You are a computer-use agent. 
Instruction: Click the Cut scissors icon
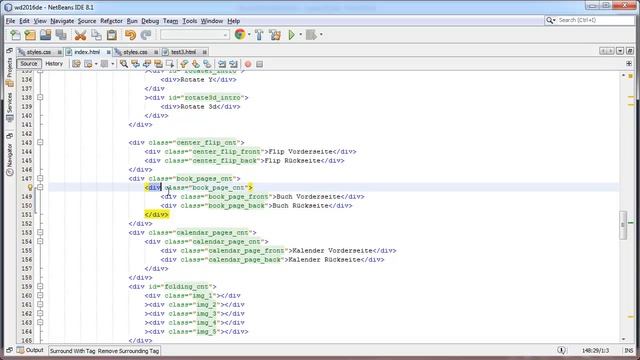click(x=80, y=35)
